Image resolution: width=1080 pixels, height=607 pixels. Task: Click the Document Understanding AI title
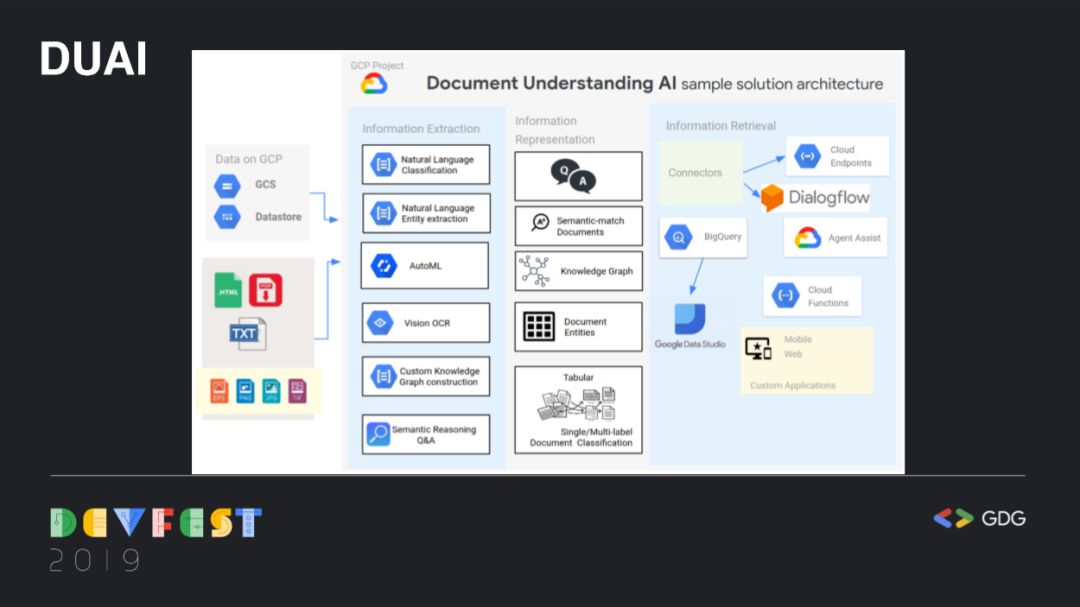(551, 83)
